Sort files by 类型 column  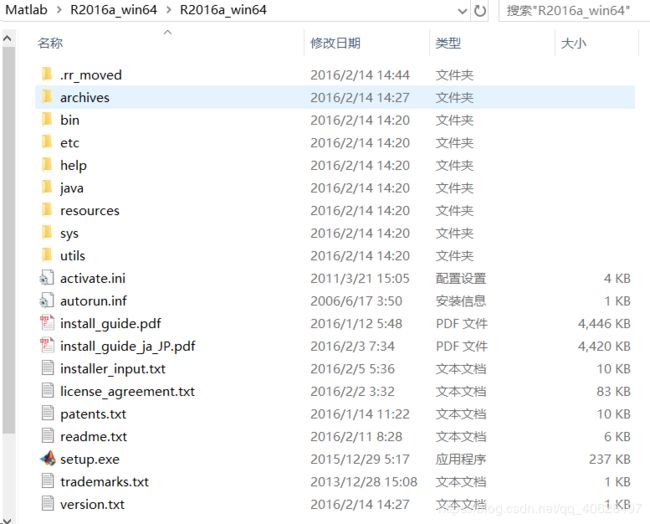coord(448,43)
